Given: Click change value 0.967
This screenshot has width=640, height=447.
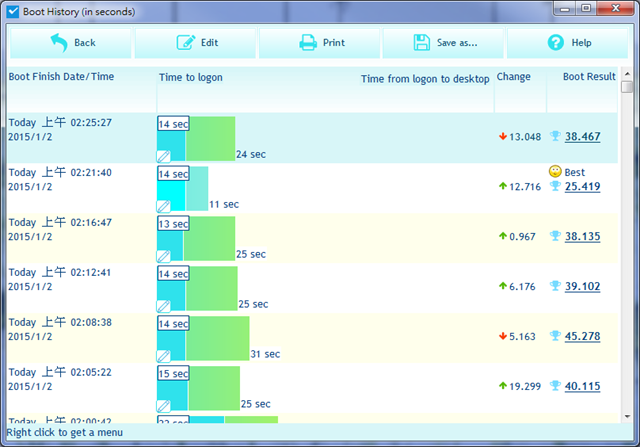Looking at the screenshot, I should (x=522, y=236).
